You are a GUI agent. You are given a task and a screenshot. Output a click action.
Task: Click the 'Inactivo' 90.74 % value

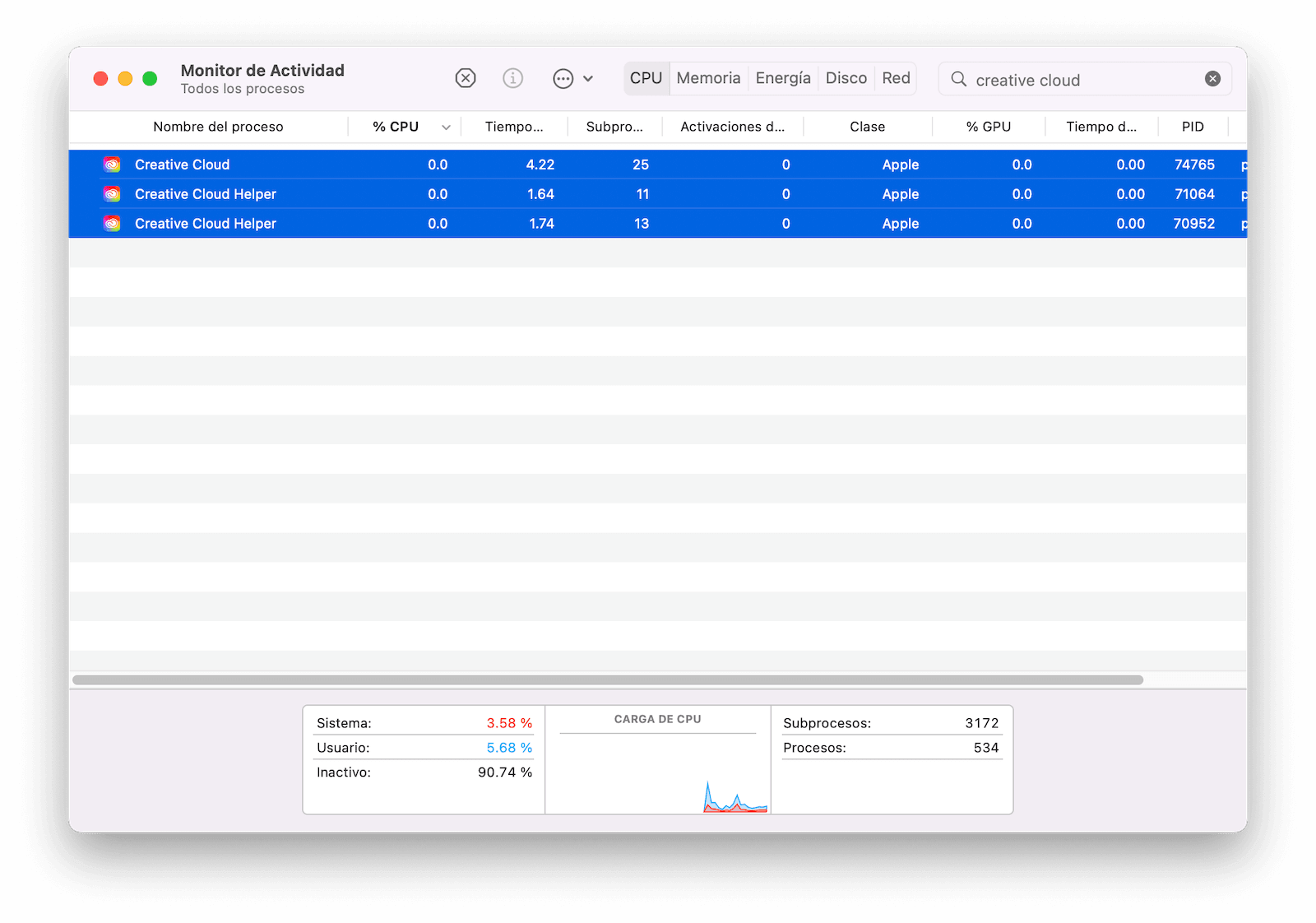pos(505,772)
